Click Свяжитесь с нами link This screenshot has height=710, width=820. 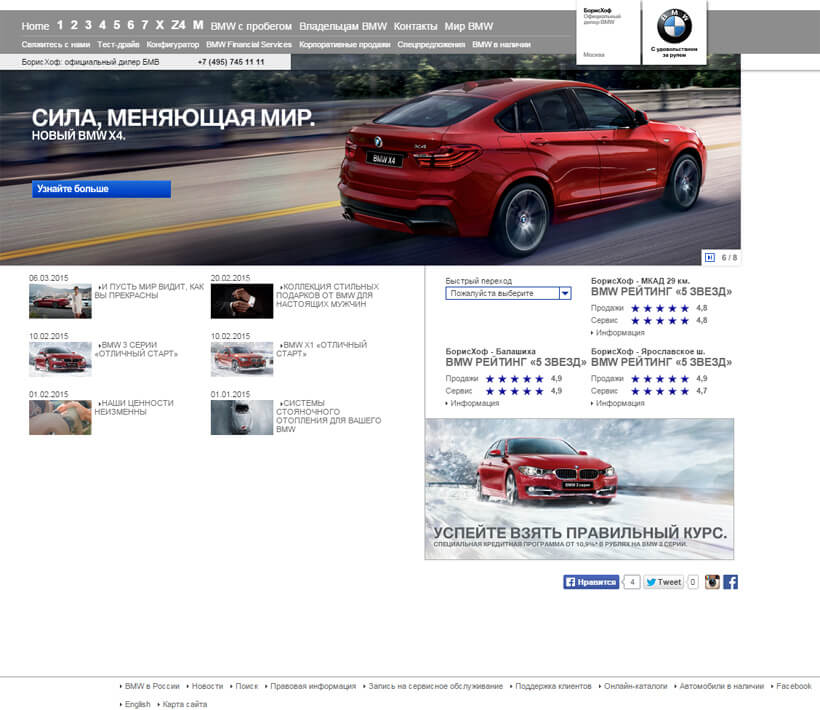pos(55,44)
